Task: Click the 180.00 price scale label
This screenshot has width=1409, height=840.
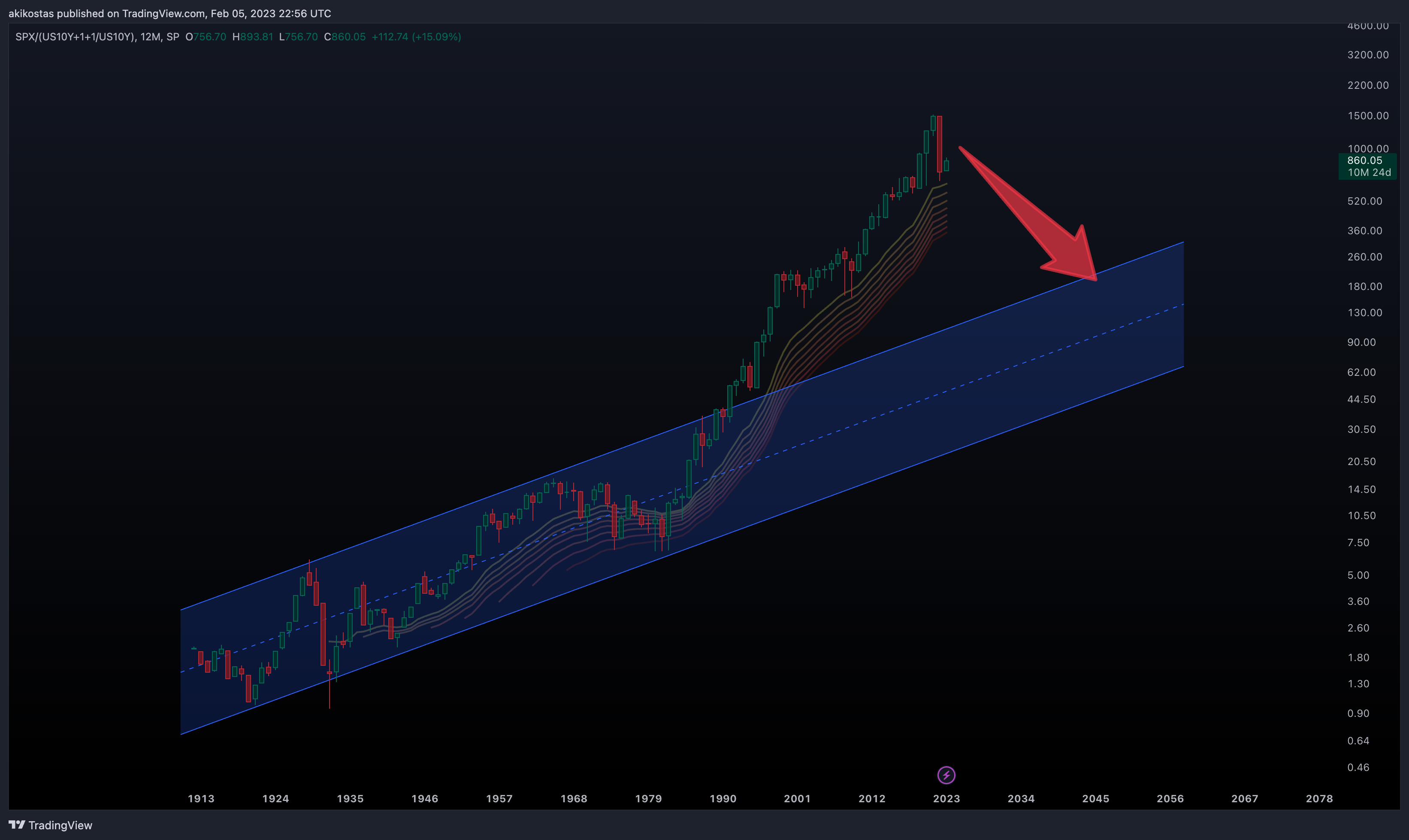Action: tap(1365, 287)
